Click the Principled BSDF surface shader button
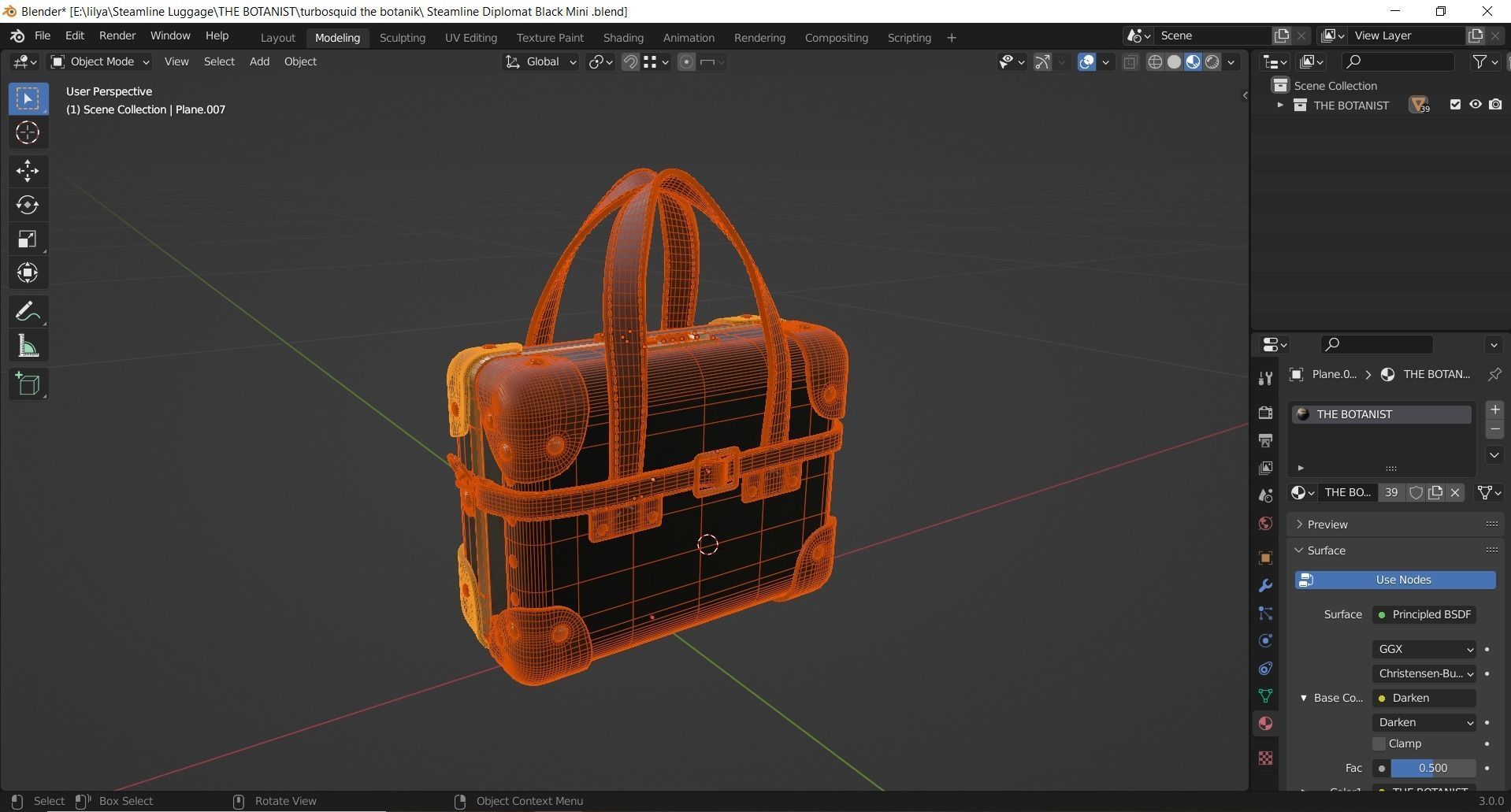1511x812 pixels. [x=1424, y=614]
